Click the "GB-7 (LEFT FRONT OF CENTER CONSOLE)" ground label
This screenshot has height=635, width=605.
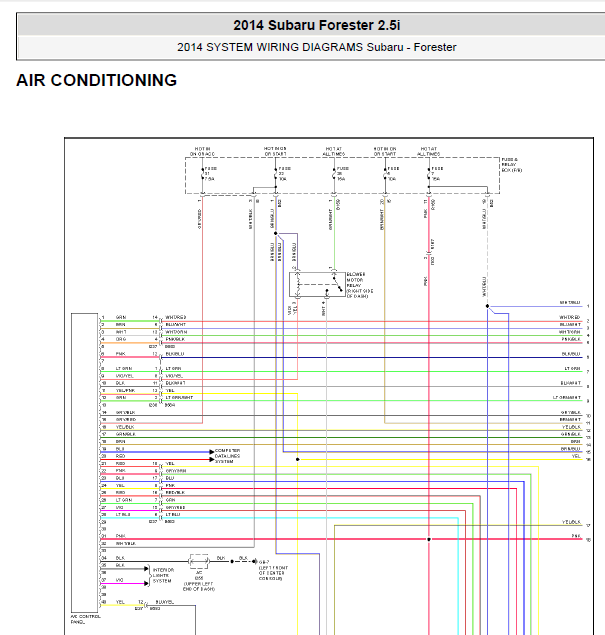273,570
